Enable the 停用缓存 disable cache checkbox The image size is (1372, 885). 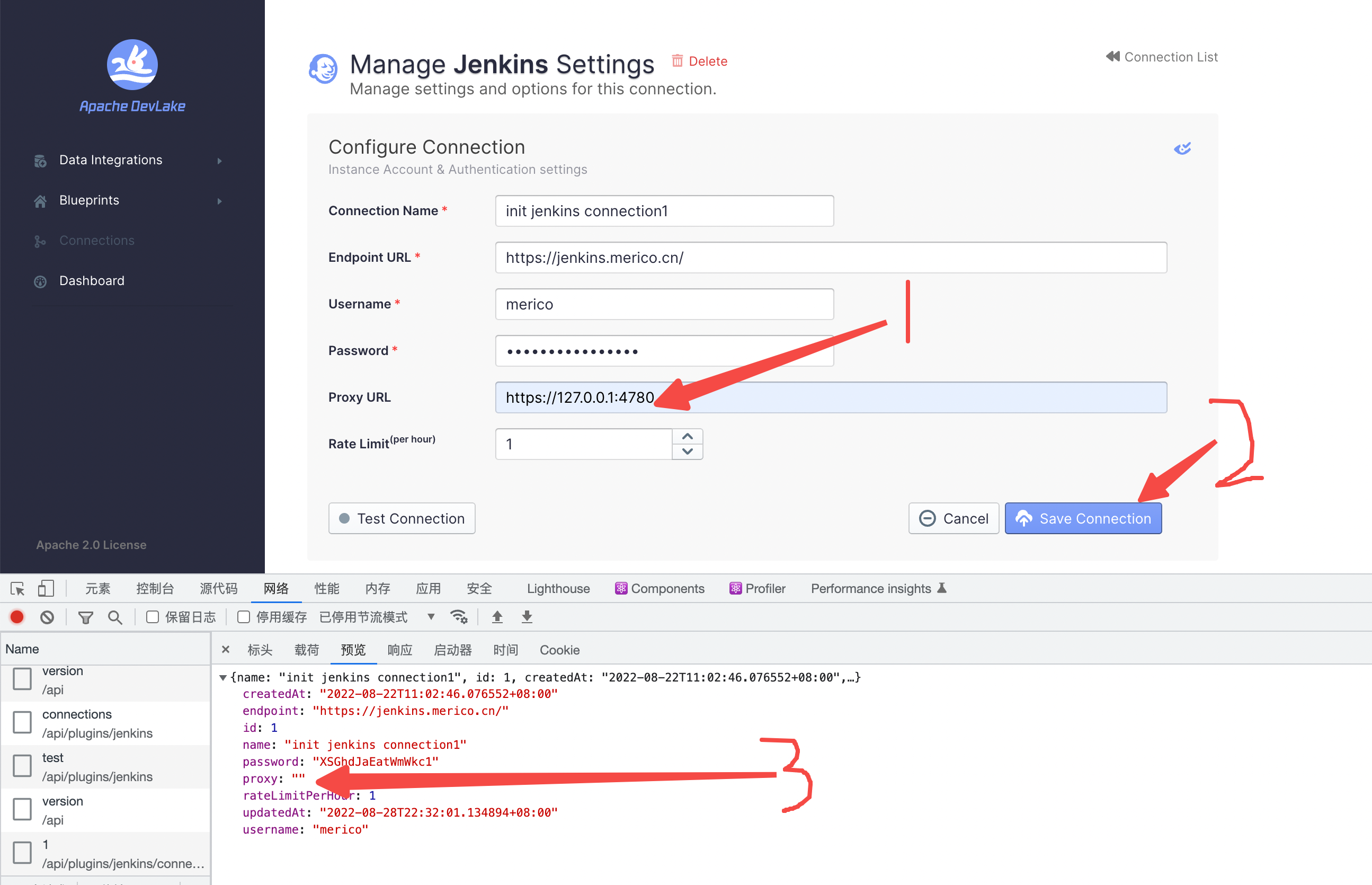244,617
